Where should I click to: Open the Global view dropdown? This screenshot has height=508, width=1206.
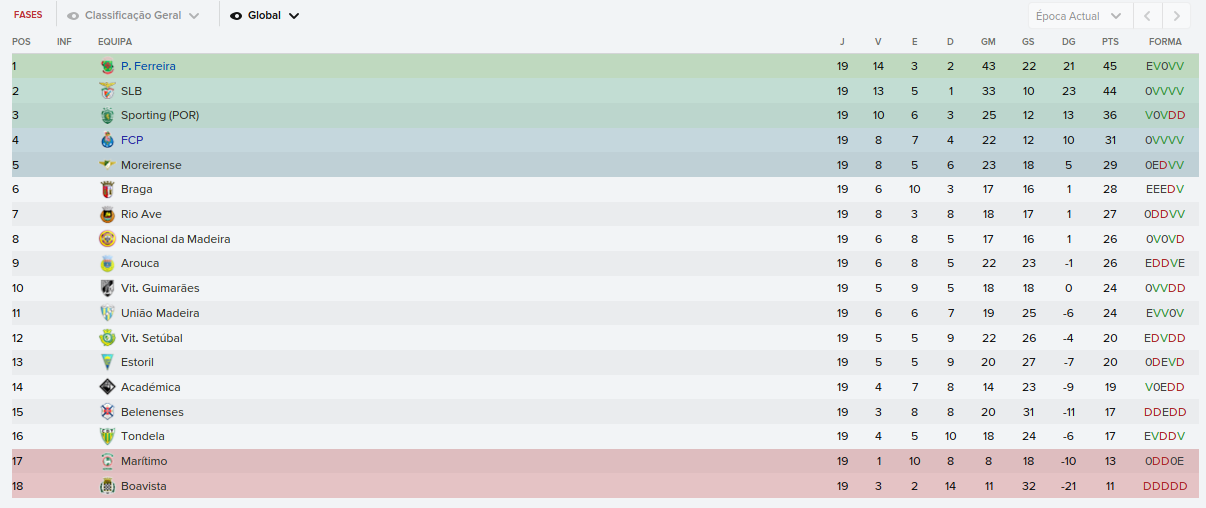(265, 16)
